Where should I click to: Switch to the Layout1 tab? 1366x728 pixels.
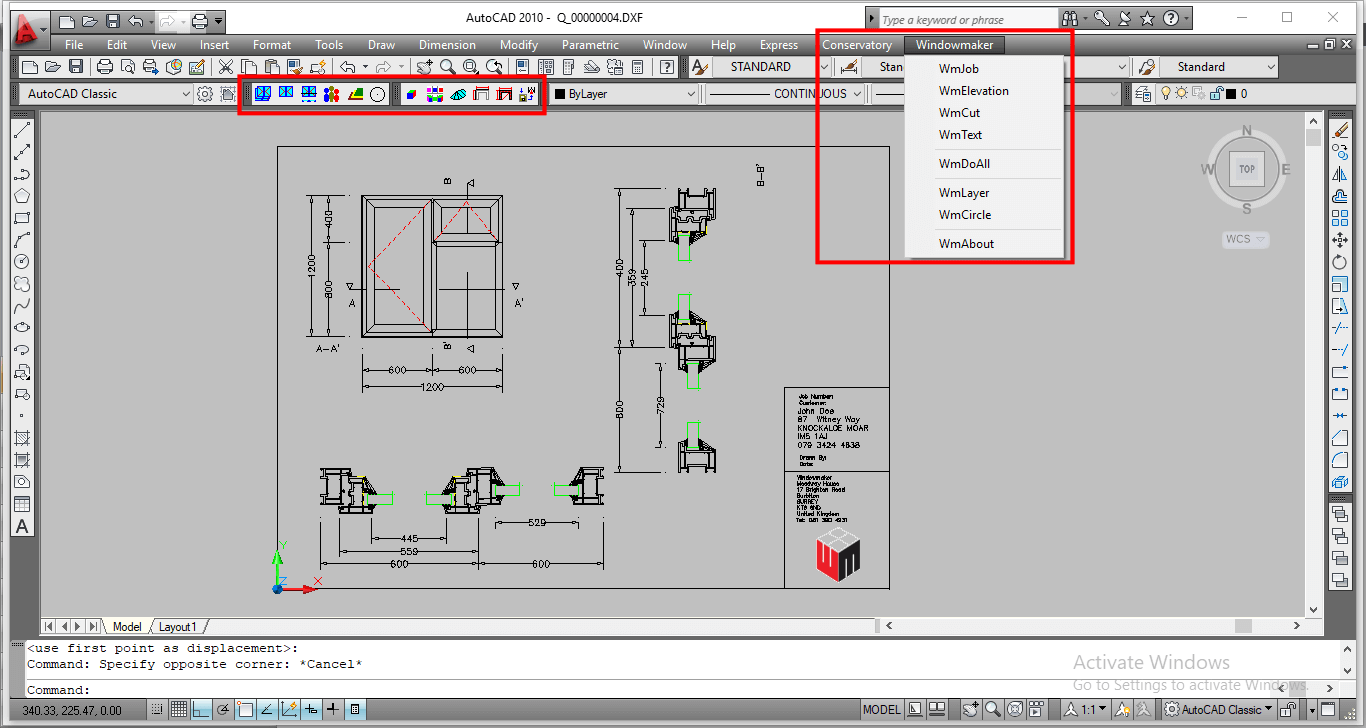tap(178, 627)
